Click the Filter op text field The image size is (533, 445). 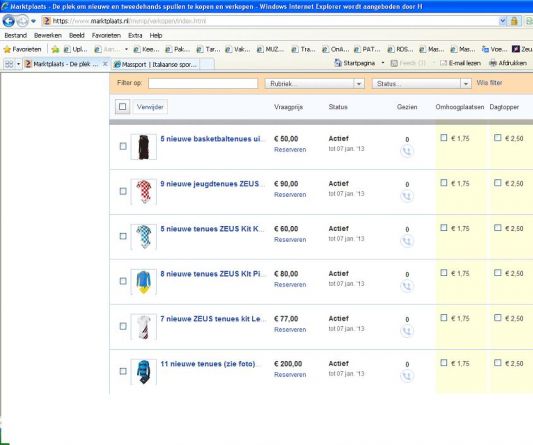click(203, 83)
